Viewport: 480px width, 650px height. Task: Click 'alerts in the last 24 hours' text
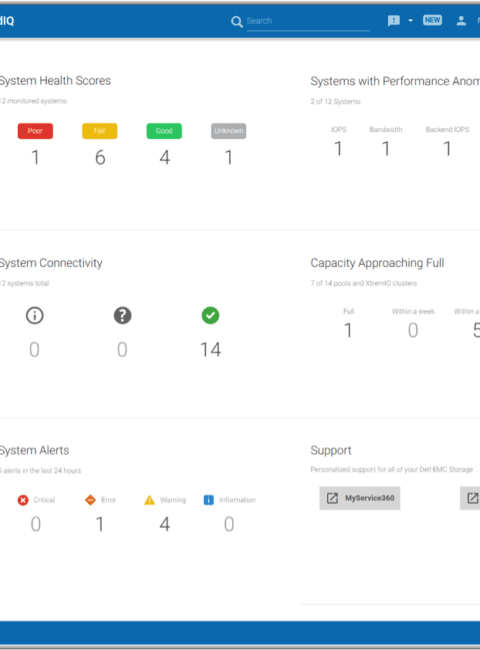point(42,471)
